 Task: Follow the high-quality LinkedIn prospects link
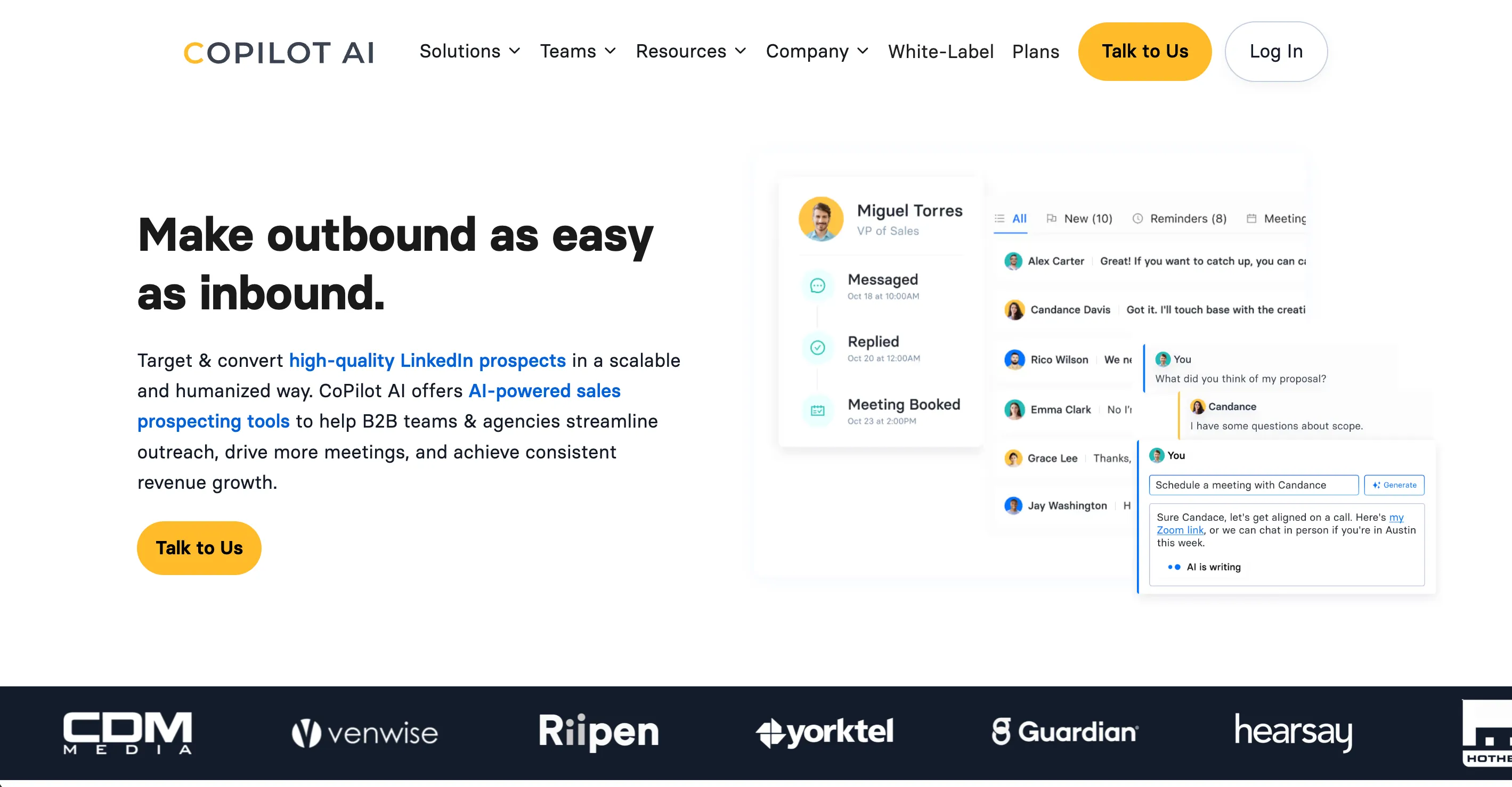(427, 360)
